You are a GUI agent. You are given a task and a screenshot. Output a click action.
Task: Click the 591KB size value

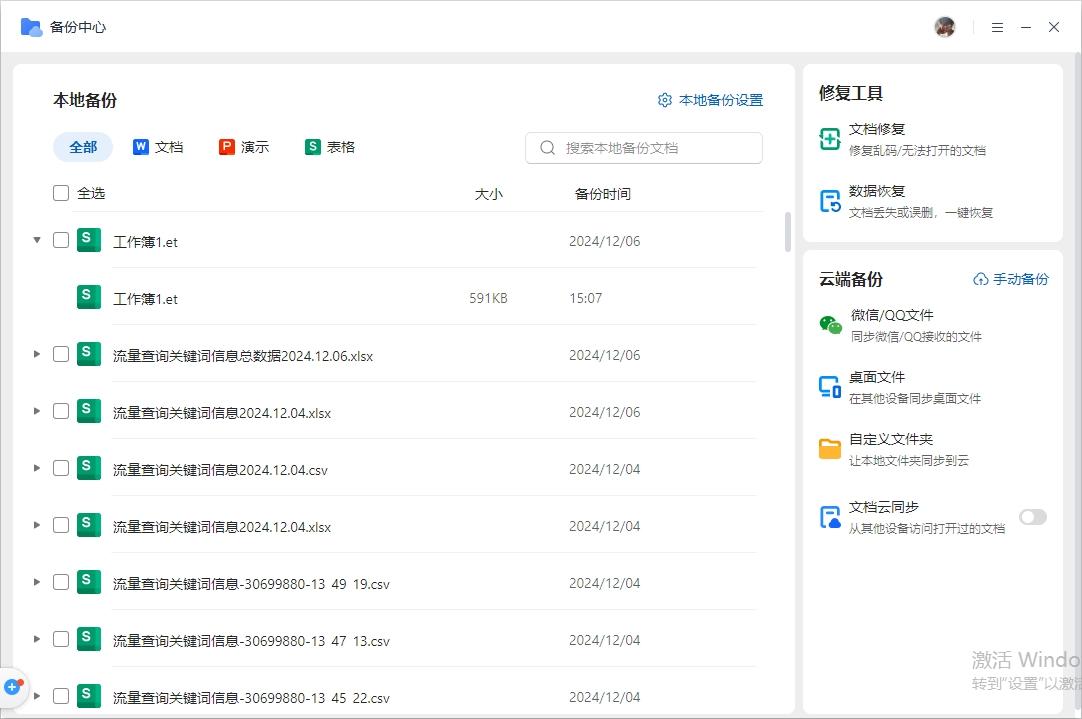[x=489, y=298]
